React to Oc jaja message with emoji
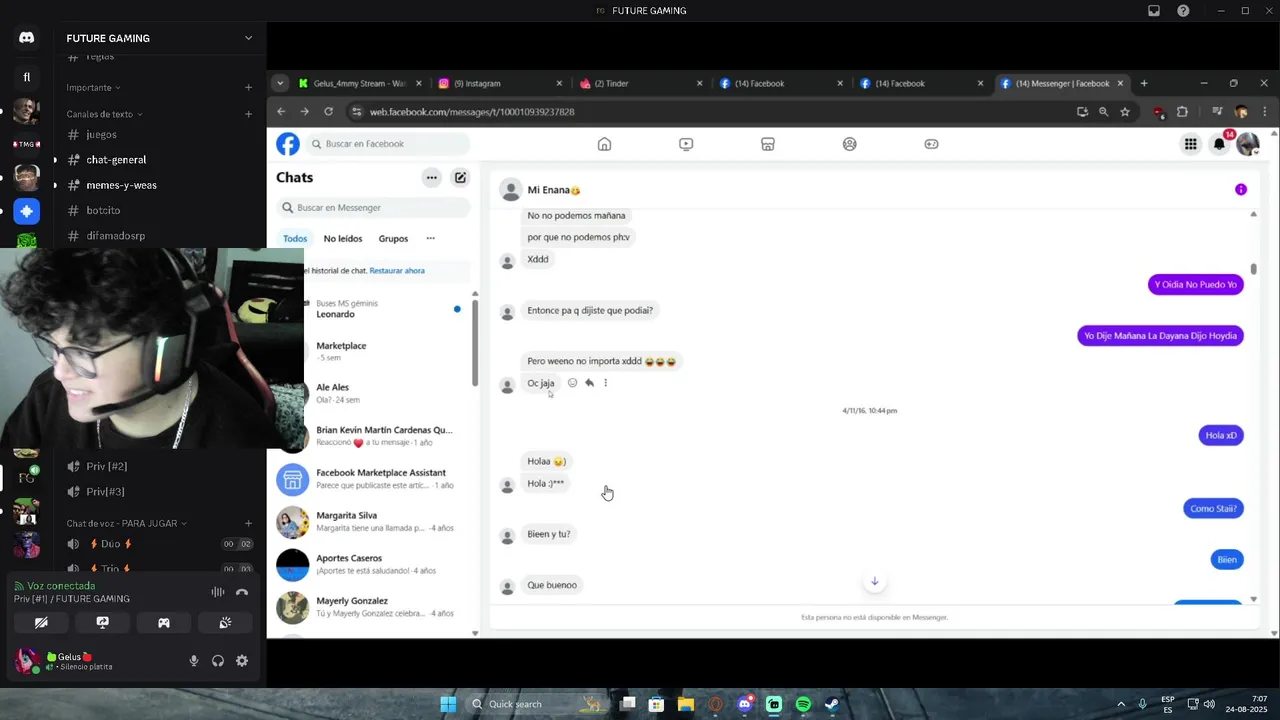 pos(572,383)
